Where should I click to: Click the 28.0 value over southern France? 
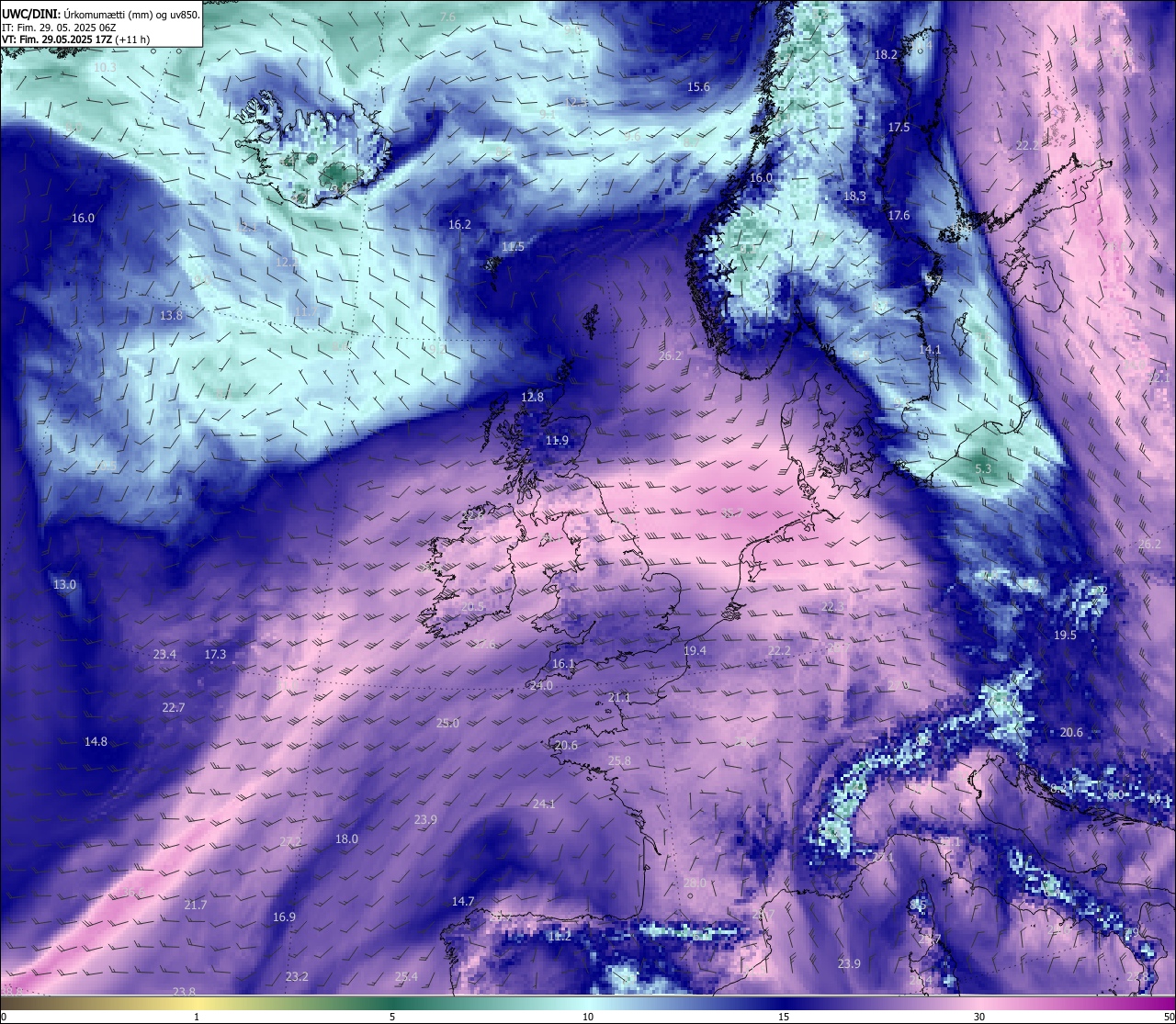(695, 883)
